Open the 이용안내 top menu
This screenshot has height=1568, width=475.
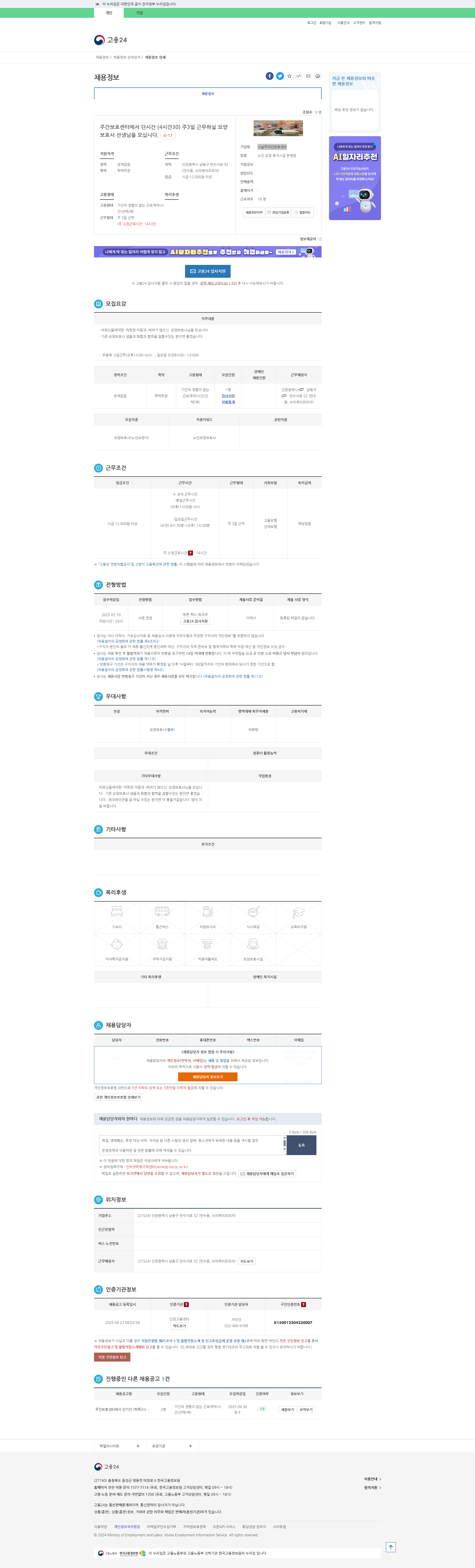tap(343, 23)
